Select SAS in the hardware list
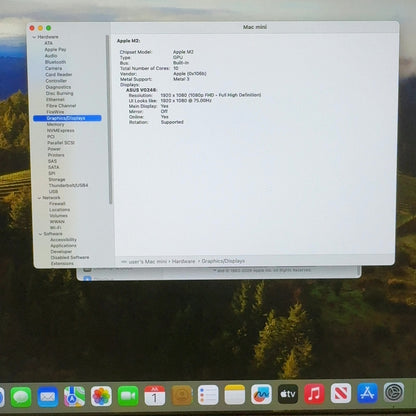 52,161
